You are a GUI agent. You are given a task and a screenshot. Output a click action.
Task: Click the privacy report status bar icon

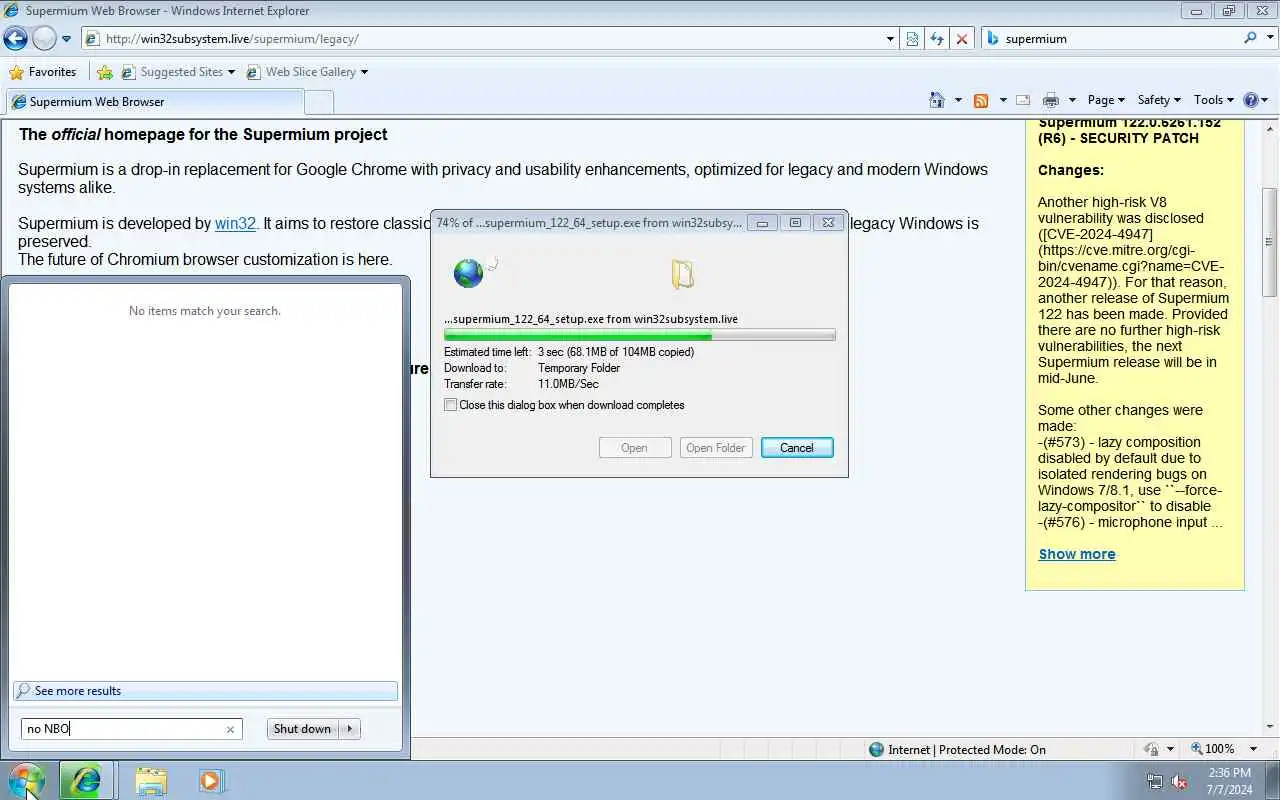tap(1151, 749)
